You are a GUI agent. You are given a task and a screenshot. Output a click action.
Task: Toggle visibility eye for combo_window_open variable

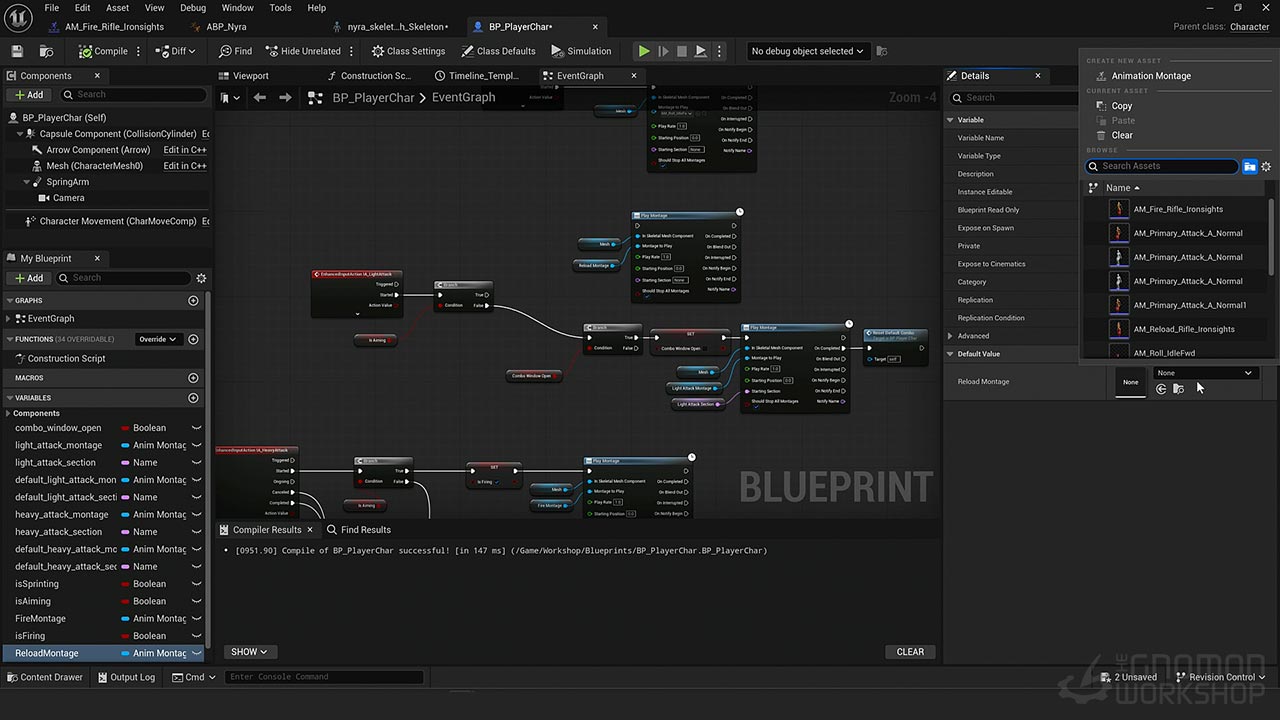click(x=196, y=428)
